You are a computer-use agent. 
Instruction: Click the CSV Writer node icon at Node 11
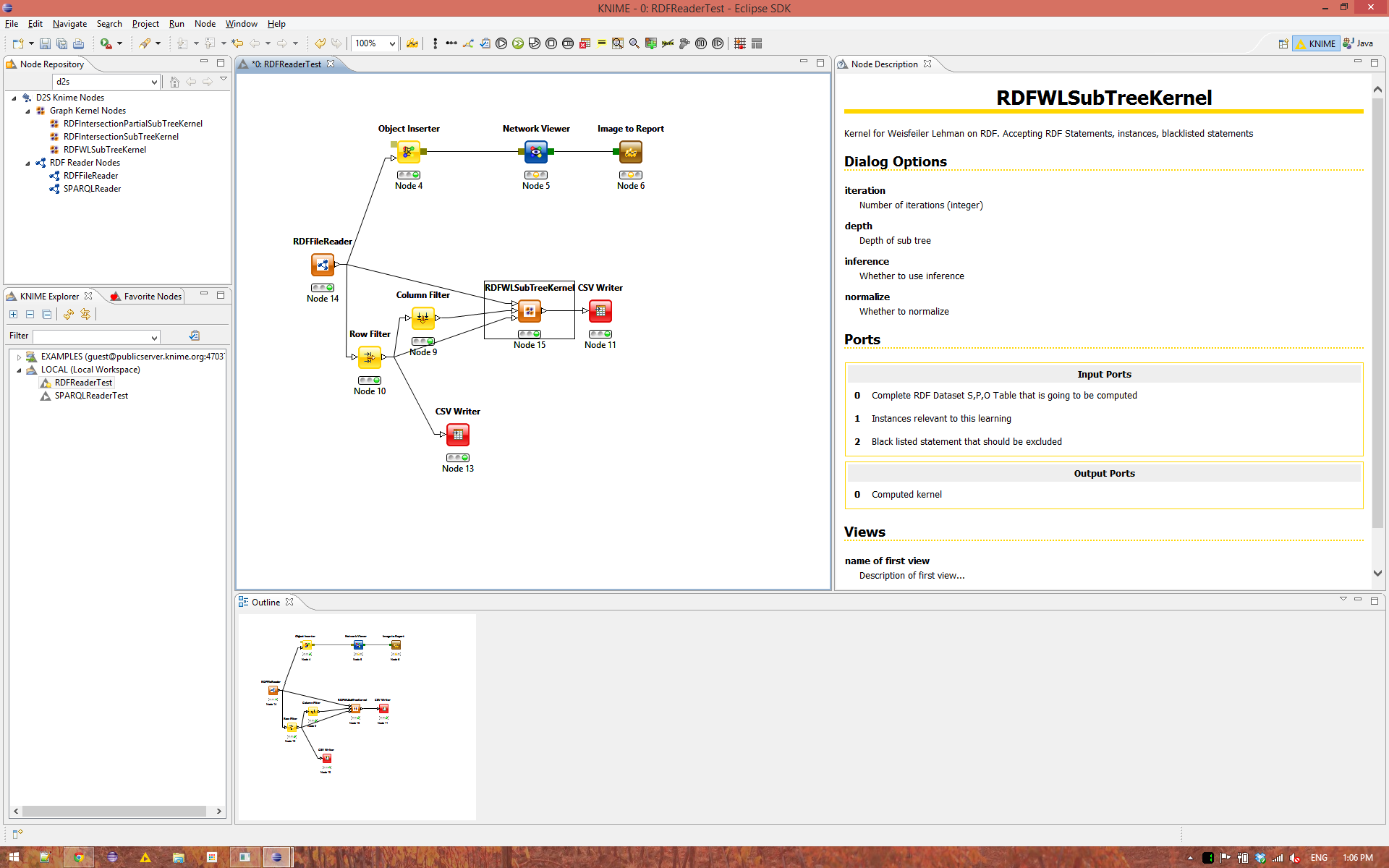[x=599, y=311]
